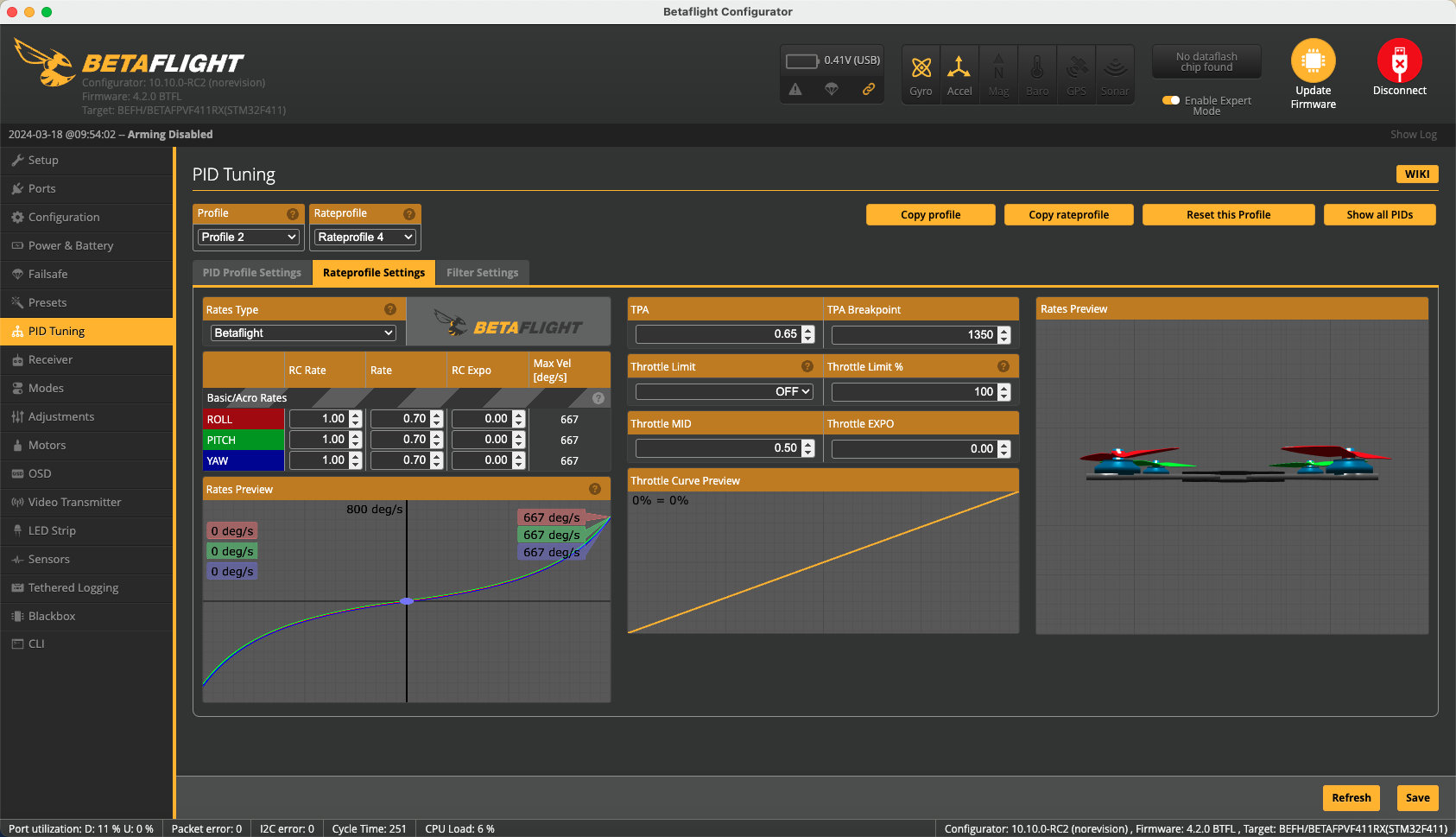Click the Baro sensor icon

(1037, 74)
